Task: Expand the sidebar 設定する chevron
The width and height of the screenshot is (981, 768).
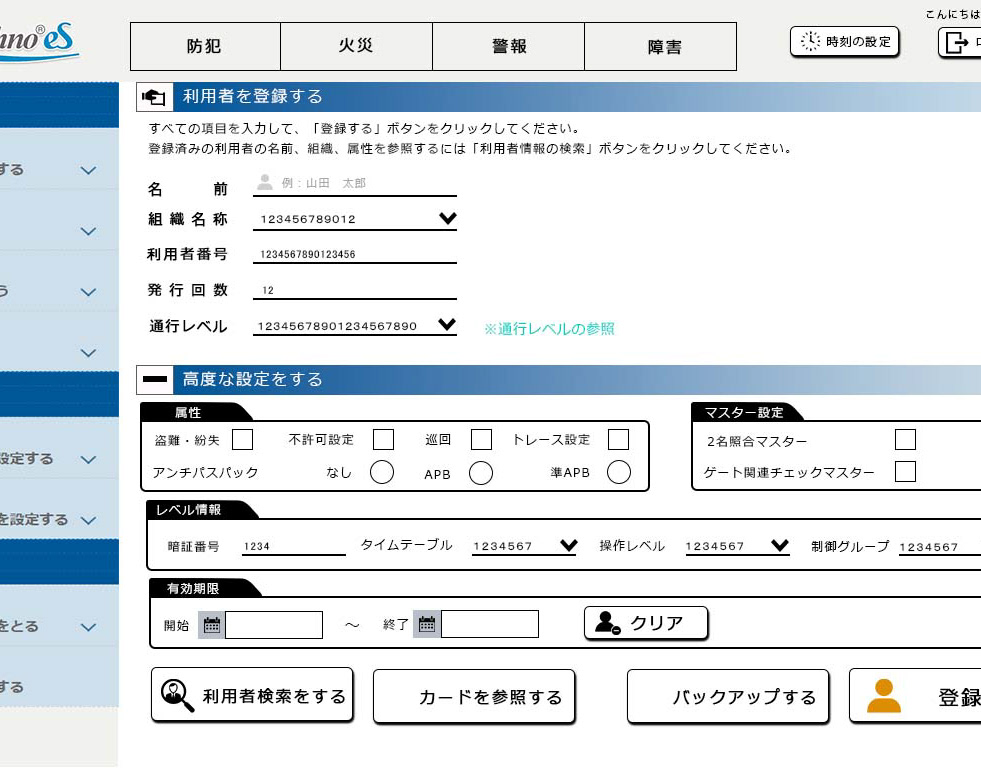Action: [88, 460]
